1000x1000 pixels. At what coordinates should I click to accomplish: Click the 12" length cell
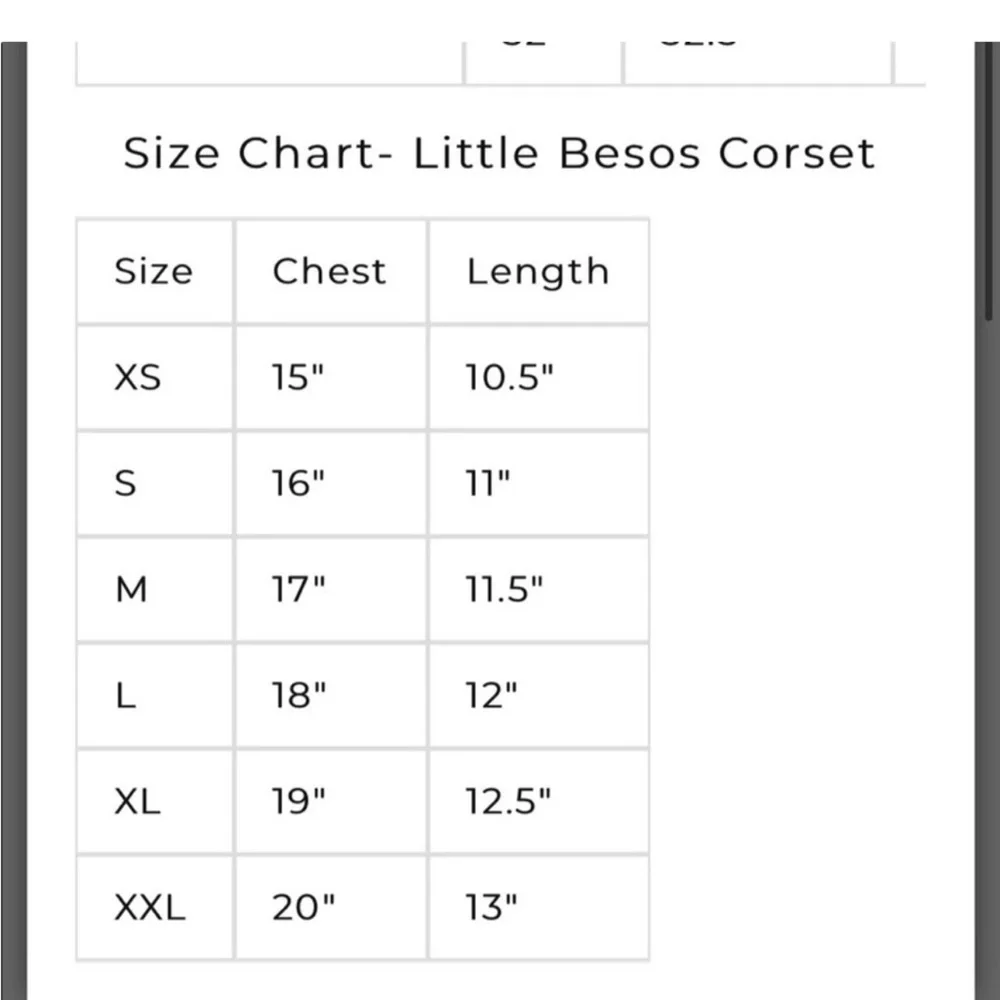(491, 696)
